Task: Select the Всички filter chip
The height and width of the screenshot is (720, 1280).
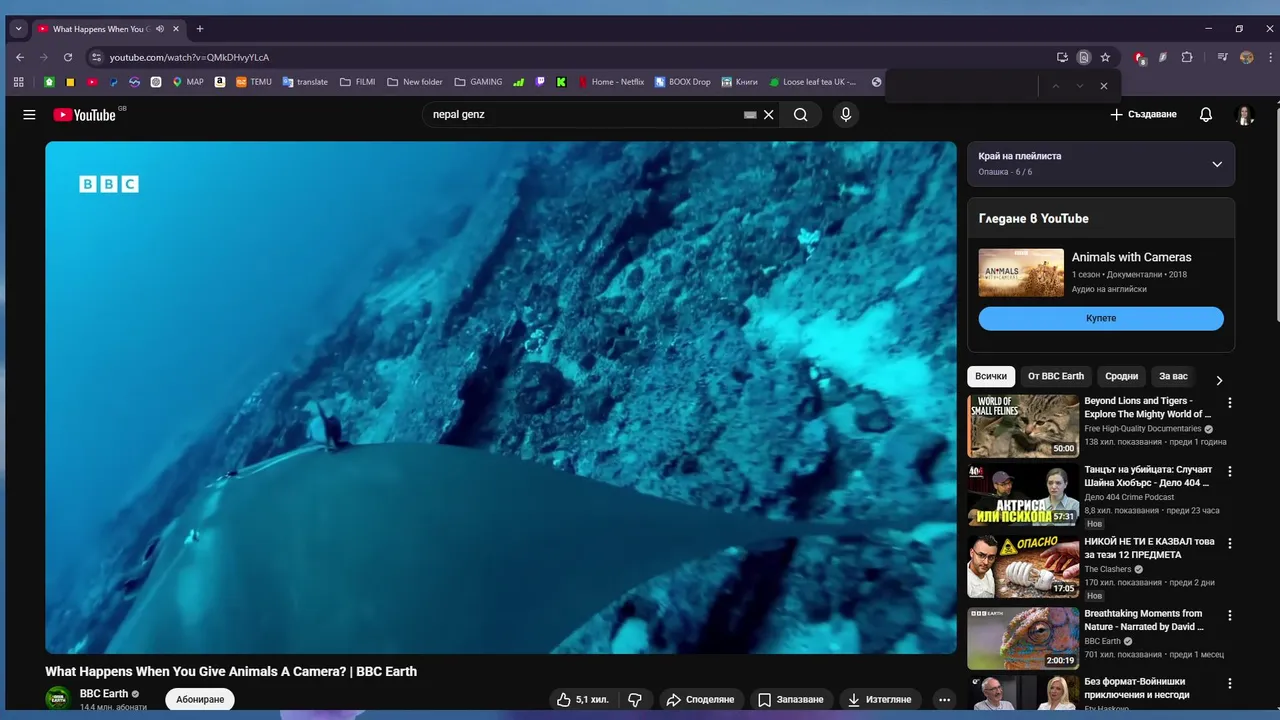Action: pyautogui.click(x=991, y=376)
